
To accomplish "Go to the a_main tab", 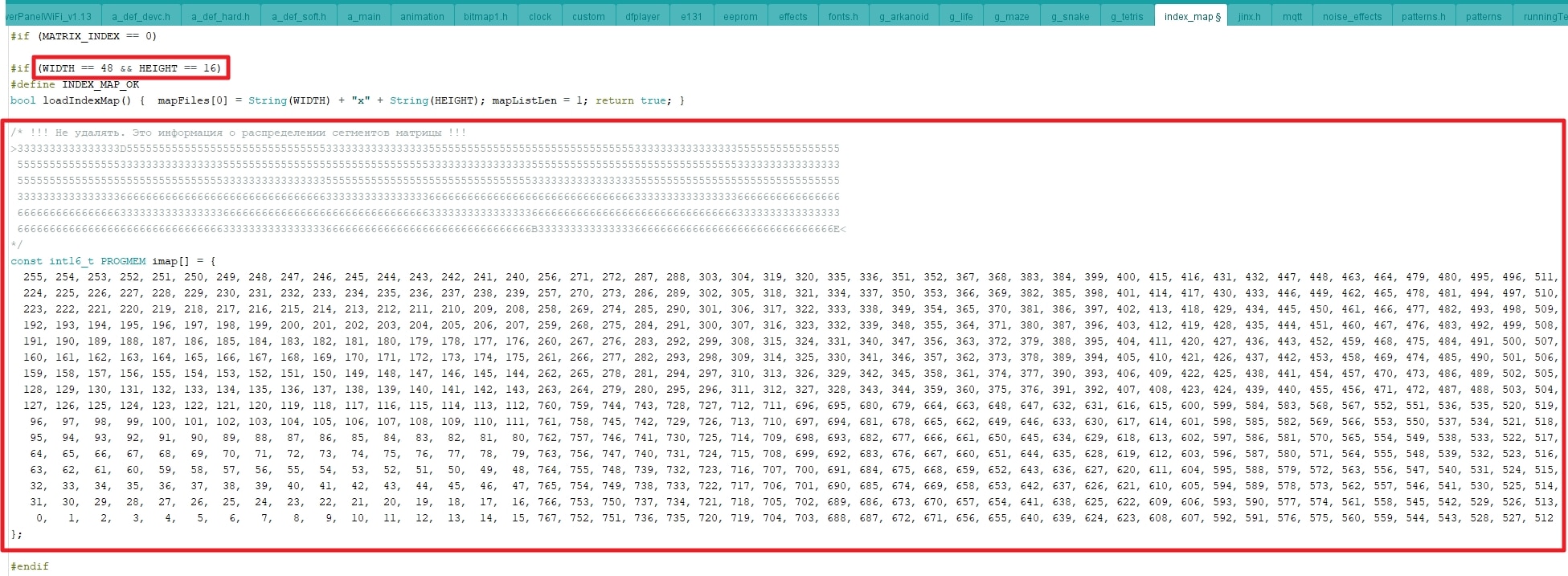I will 364,16.
